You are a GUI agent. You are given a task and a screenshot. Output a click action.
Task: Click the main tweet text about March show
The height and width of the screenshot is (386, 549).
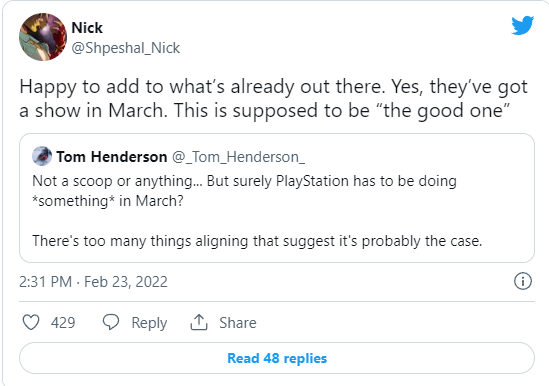(x=273, y=98)
